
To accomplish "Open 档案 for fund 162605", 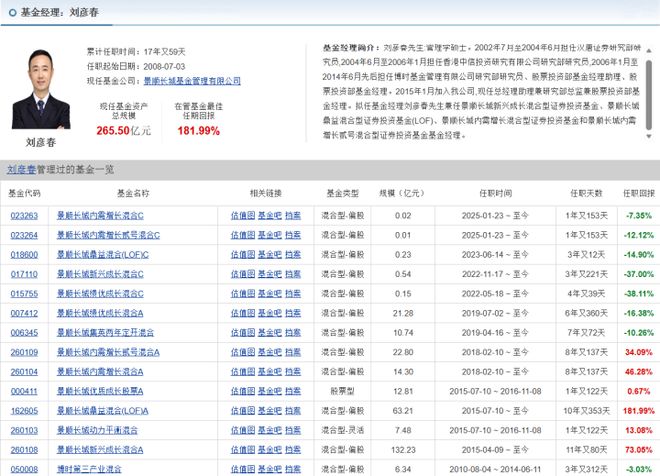I will coord(293,411).
